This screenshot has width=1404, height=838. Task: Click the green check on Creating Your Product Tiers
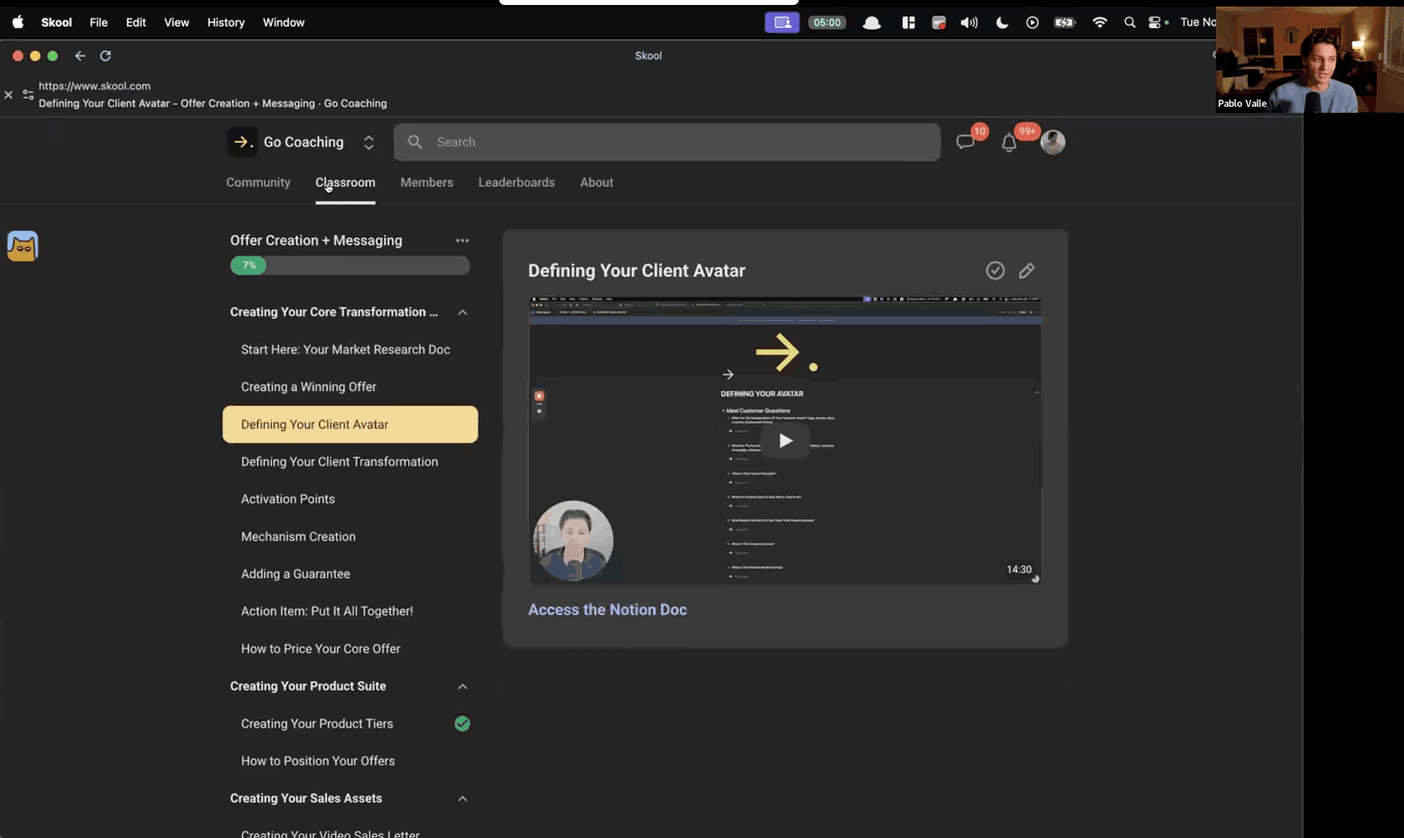pos(462,724)
